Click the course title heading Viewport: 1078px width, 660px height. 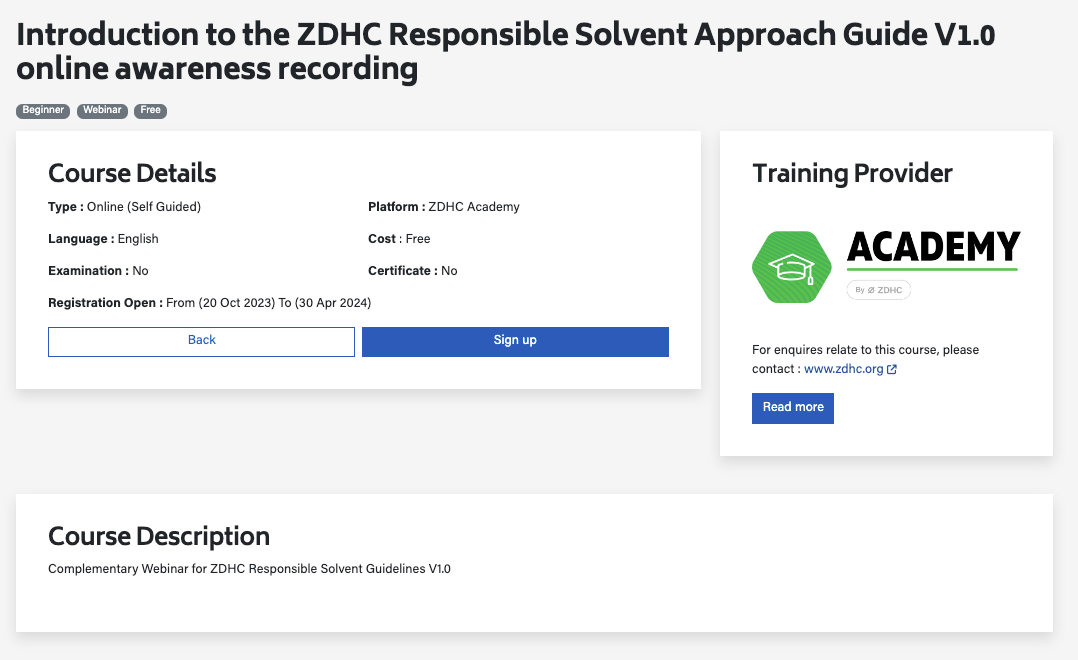505,52
